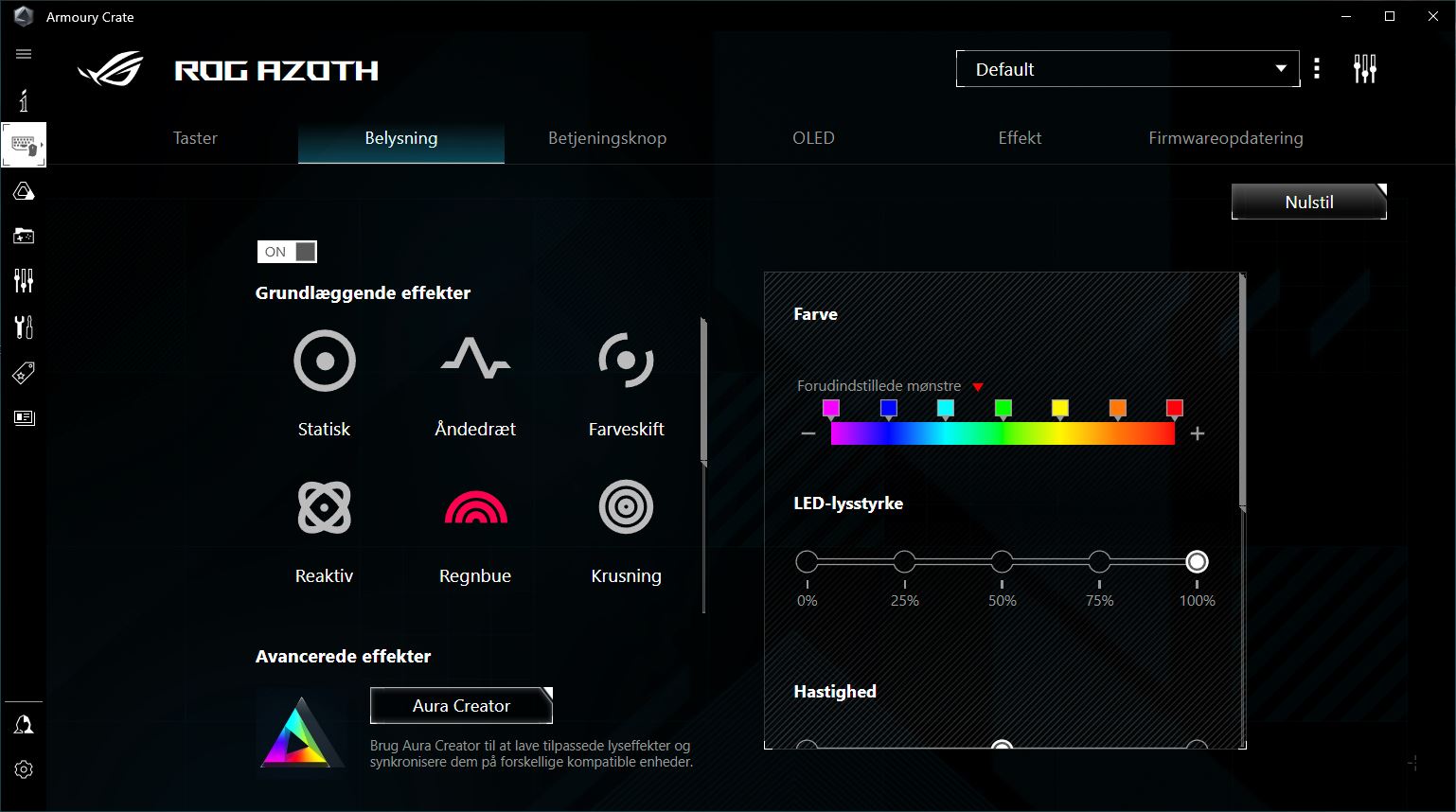1456x812 pixels.
Task: Open Settings gear icon in sidebar
Action: 24,769
